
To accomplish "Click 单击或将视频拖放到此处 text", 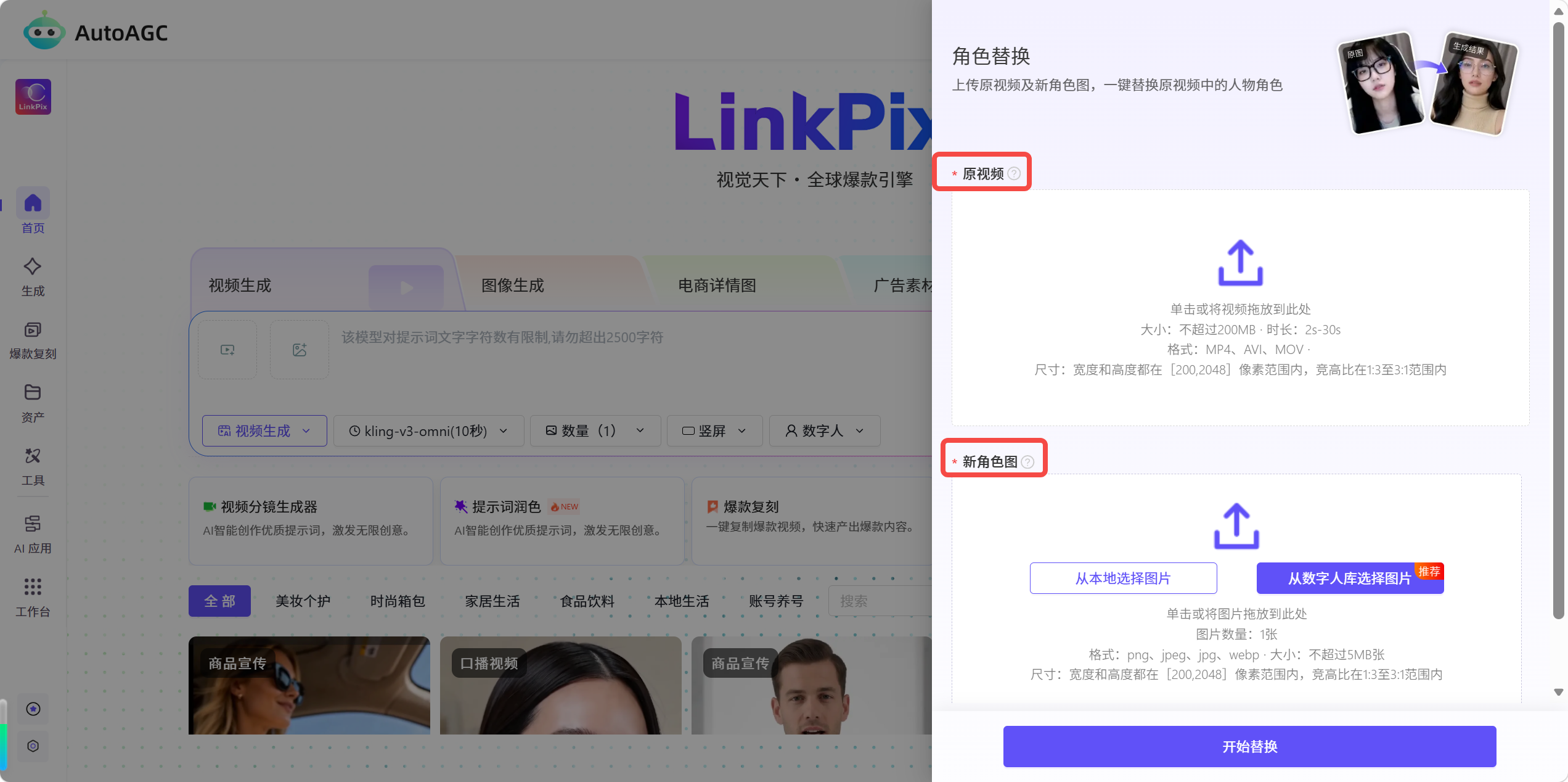I will point(1240,309).
